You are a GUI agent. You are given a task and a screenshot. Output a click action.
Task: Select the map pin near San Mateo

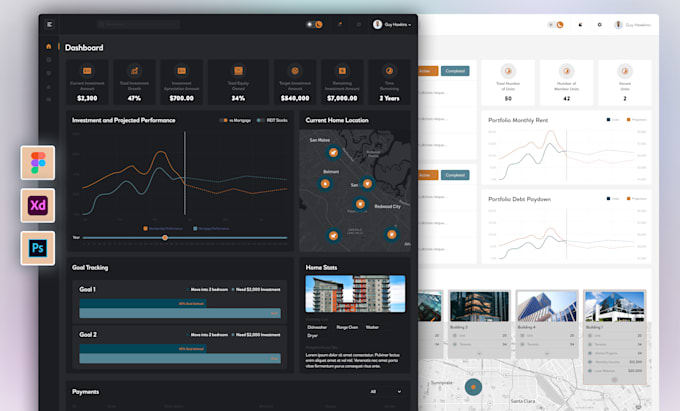pos(333,153)
